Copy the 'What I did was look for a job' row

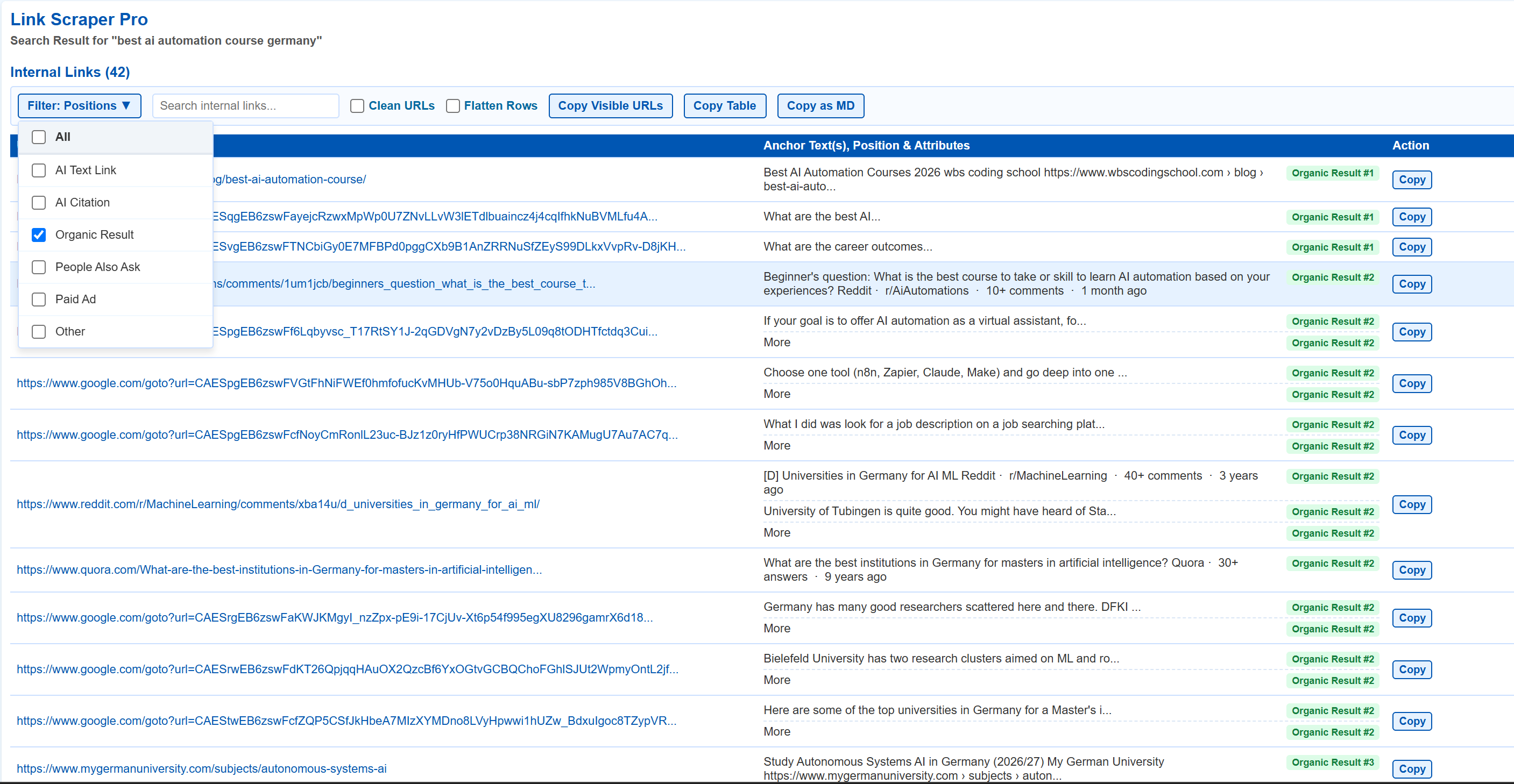click(x=1412, y=435)
